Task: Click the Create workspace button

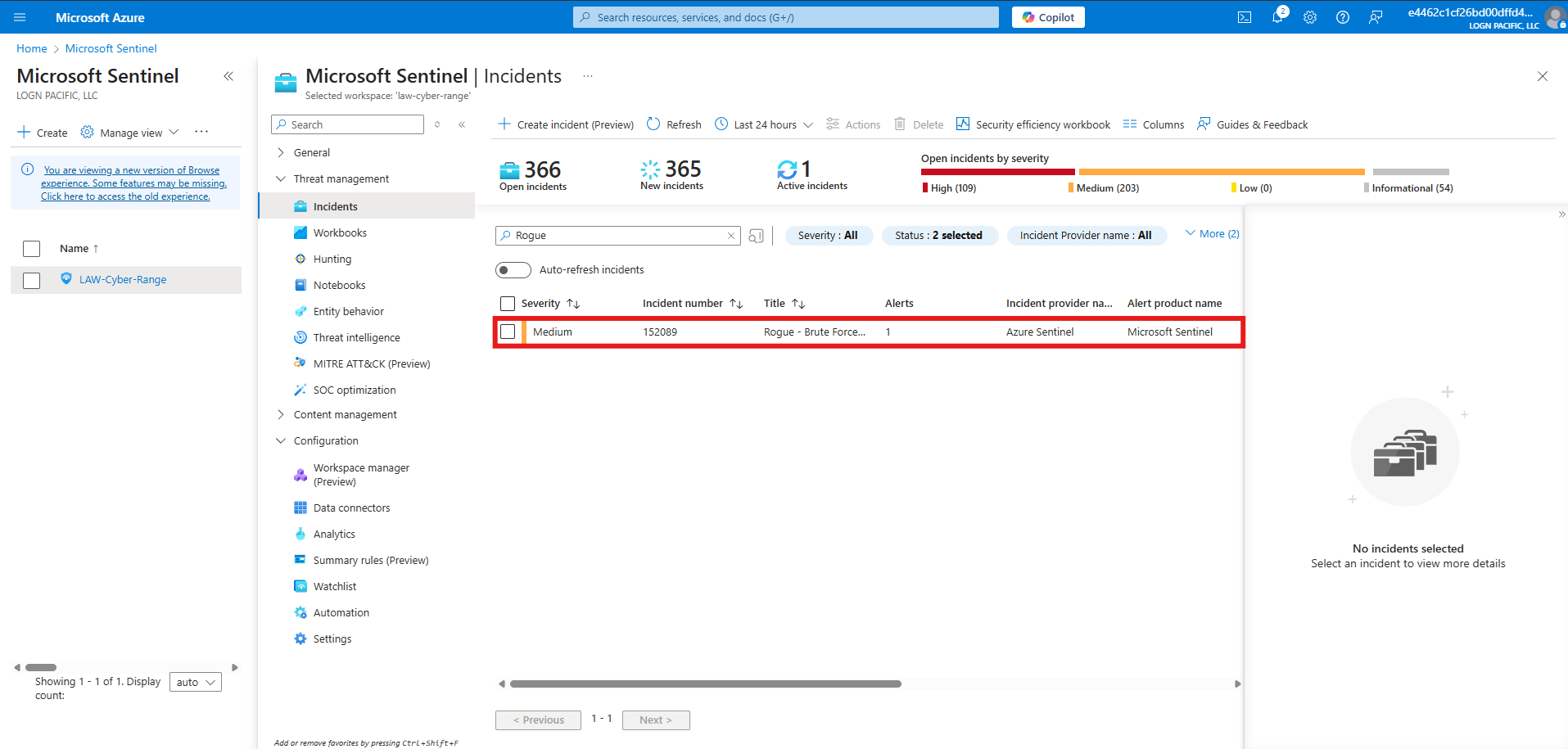Action: point(43,133)
